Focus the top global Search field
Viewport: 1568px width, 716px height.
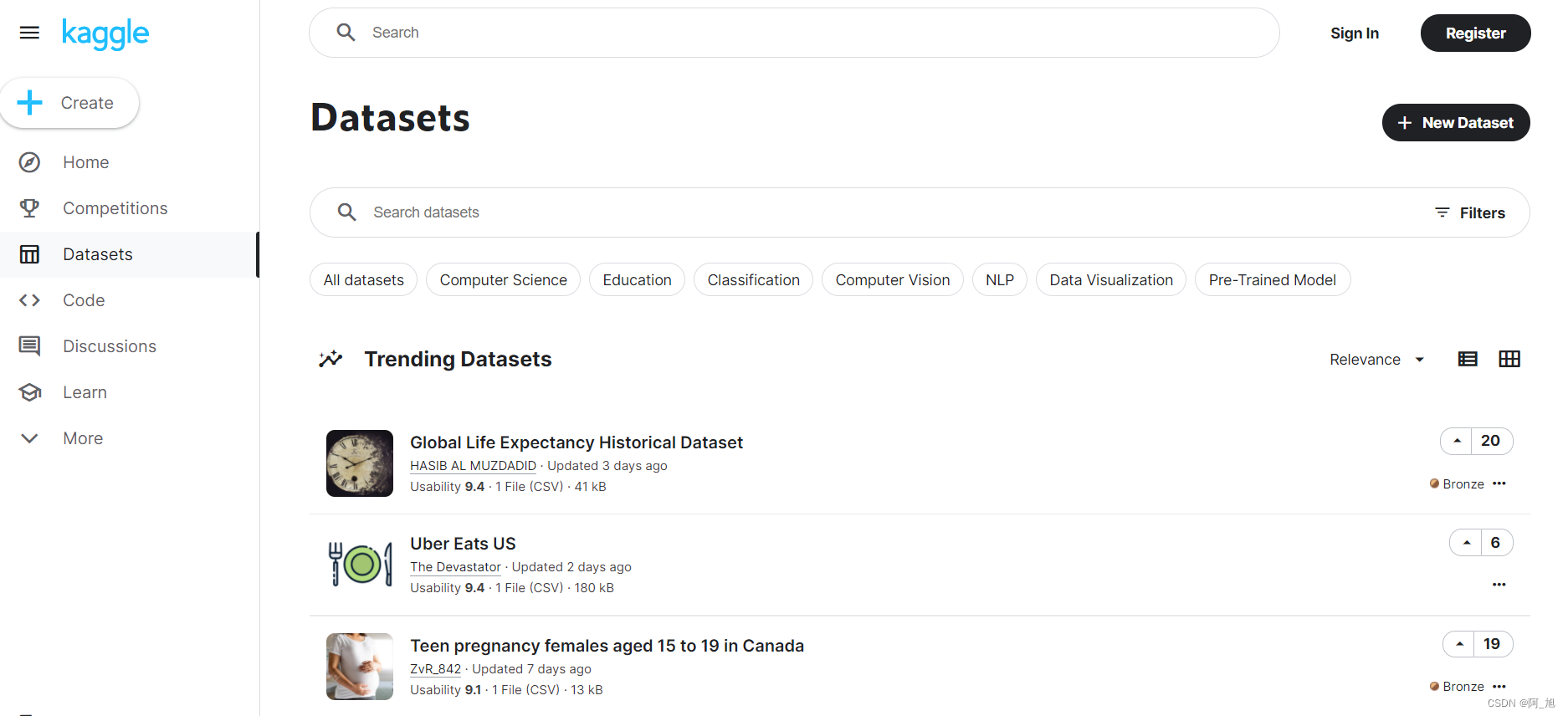pos(794,33)
